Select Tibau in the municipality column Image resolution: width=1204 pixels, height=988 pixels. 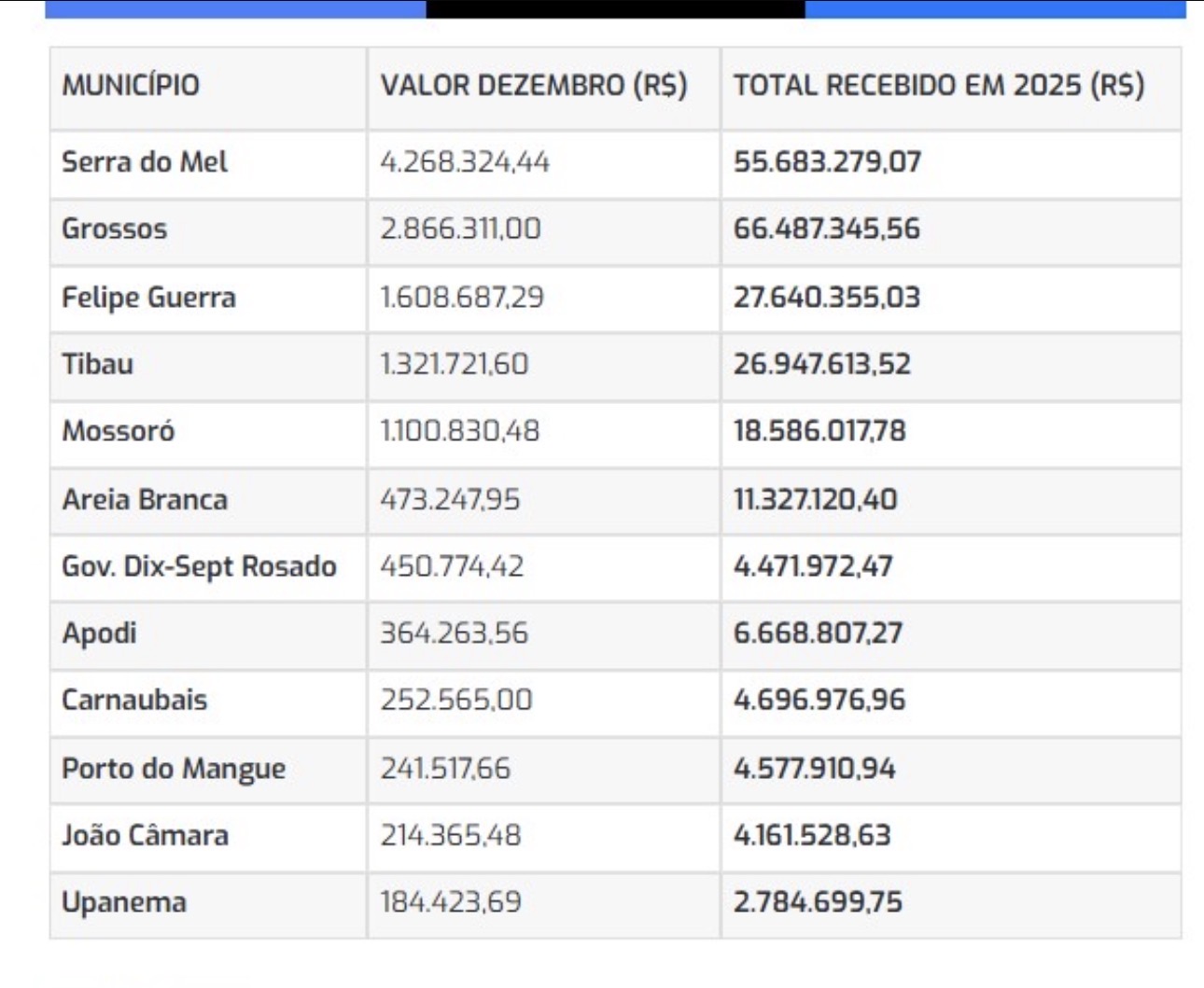98,364
